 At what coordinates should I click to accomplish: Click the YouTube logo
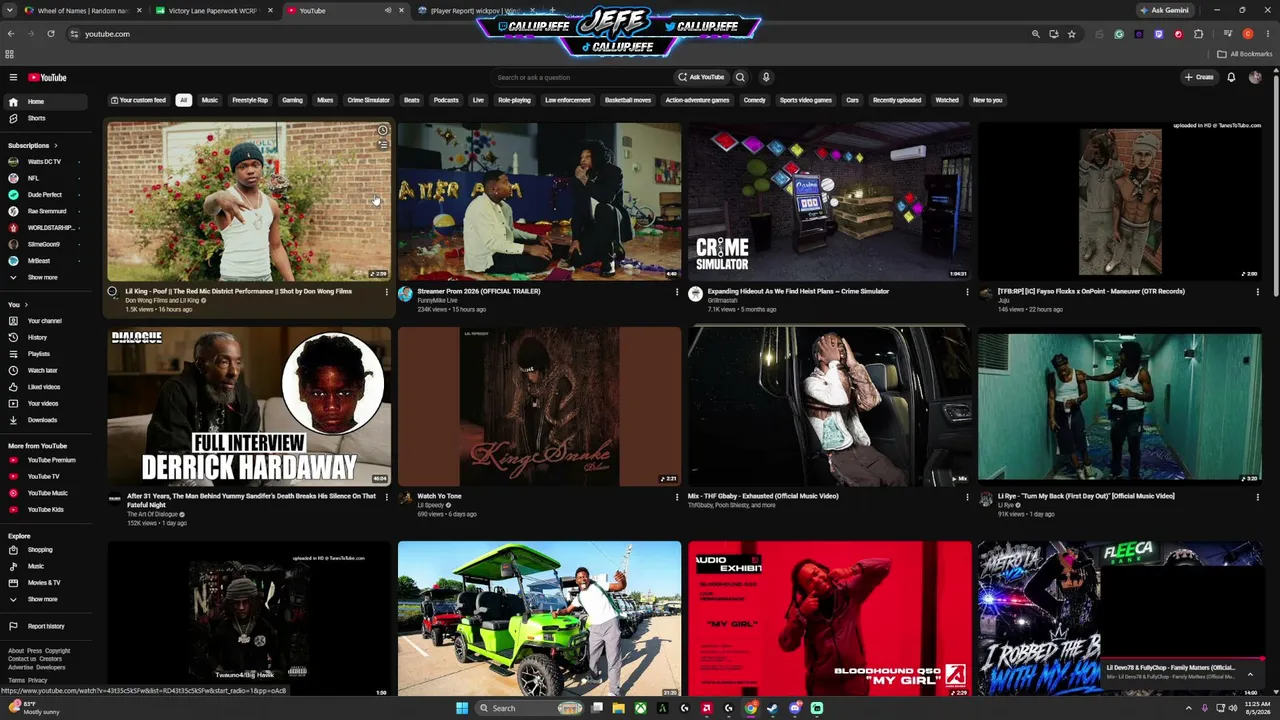pyautogui.click(x=47, y=77)
